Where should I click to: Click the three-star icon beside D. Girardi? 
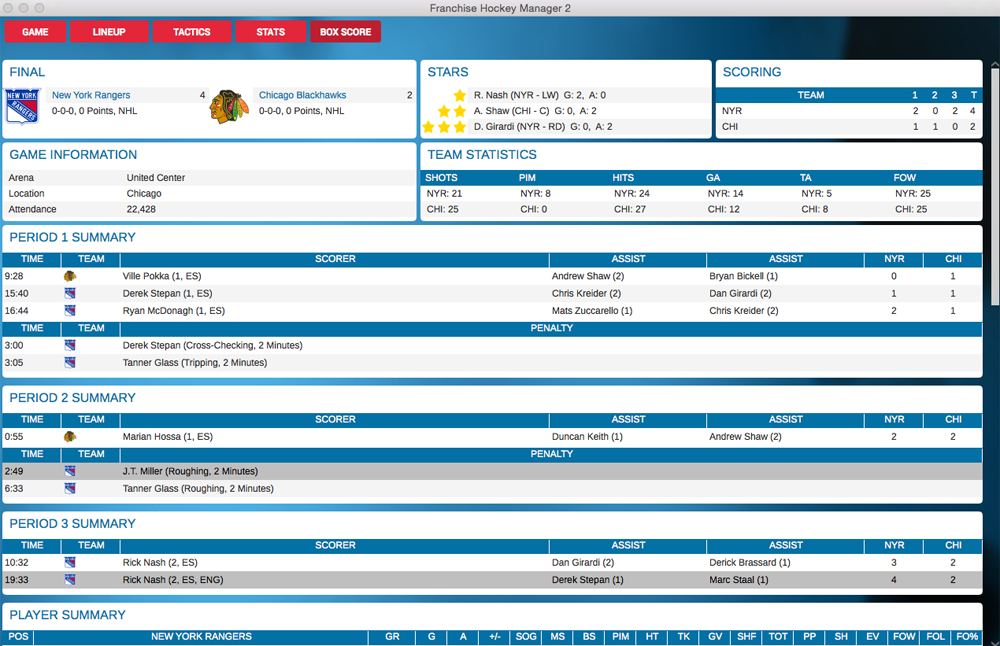click(444, 127)
